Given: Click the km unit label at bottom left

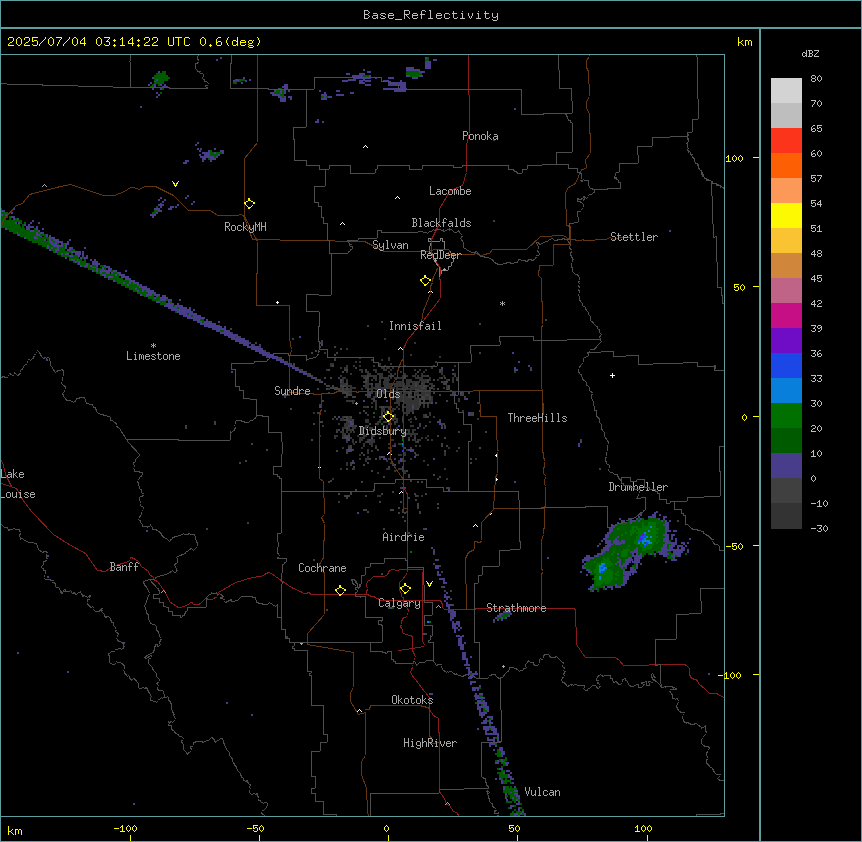Looking at the screenshot, I should [15, 830].
